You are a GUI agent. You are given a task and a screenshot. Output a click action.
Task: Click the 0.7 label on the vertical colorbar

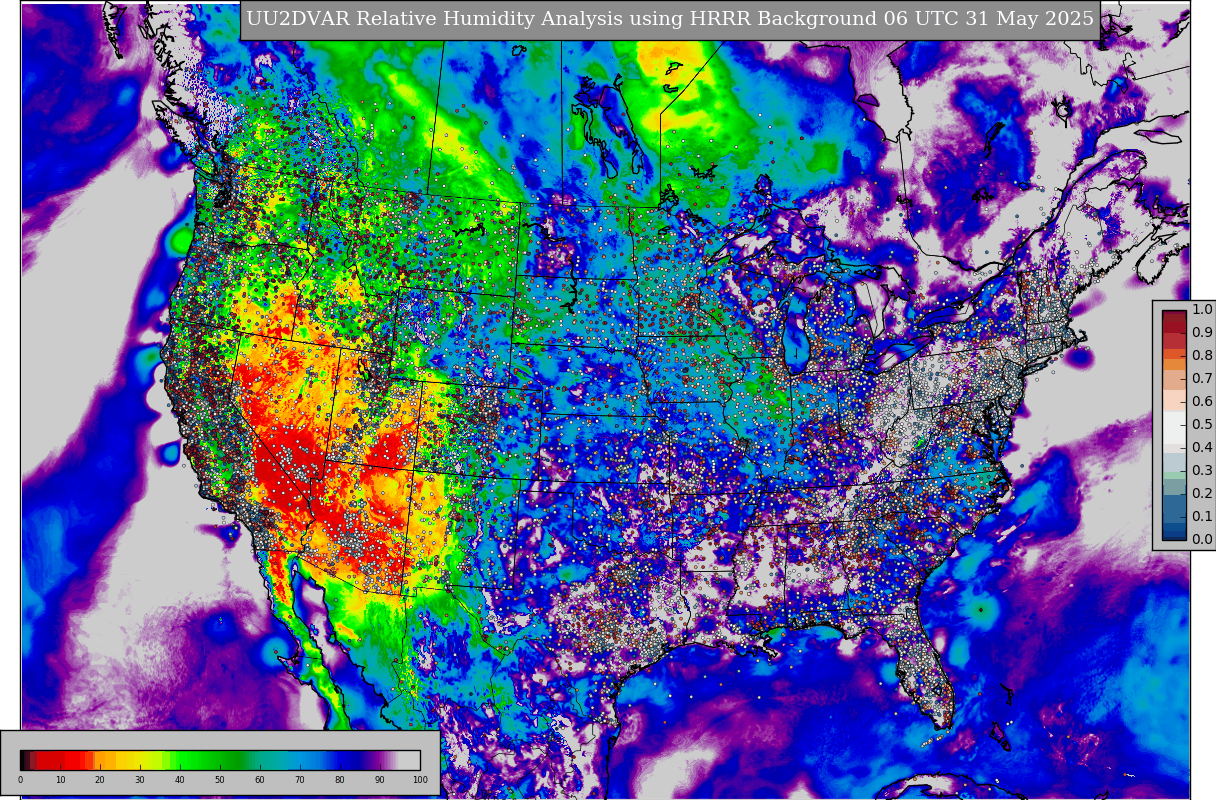(1202, 379)
